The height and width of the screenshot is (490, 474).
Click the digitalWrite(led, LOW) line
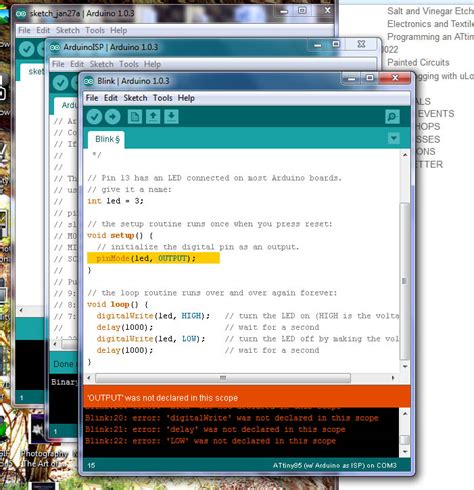tap(151, 339)
